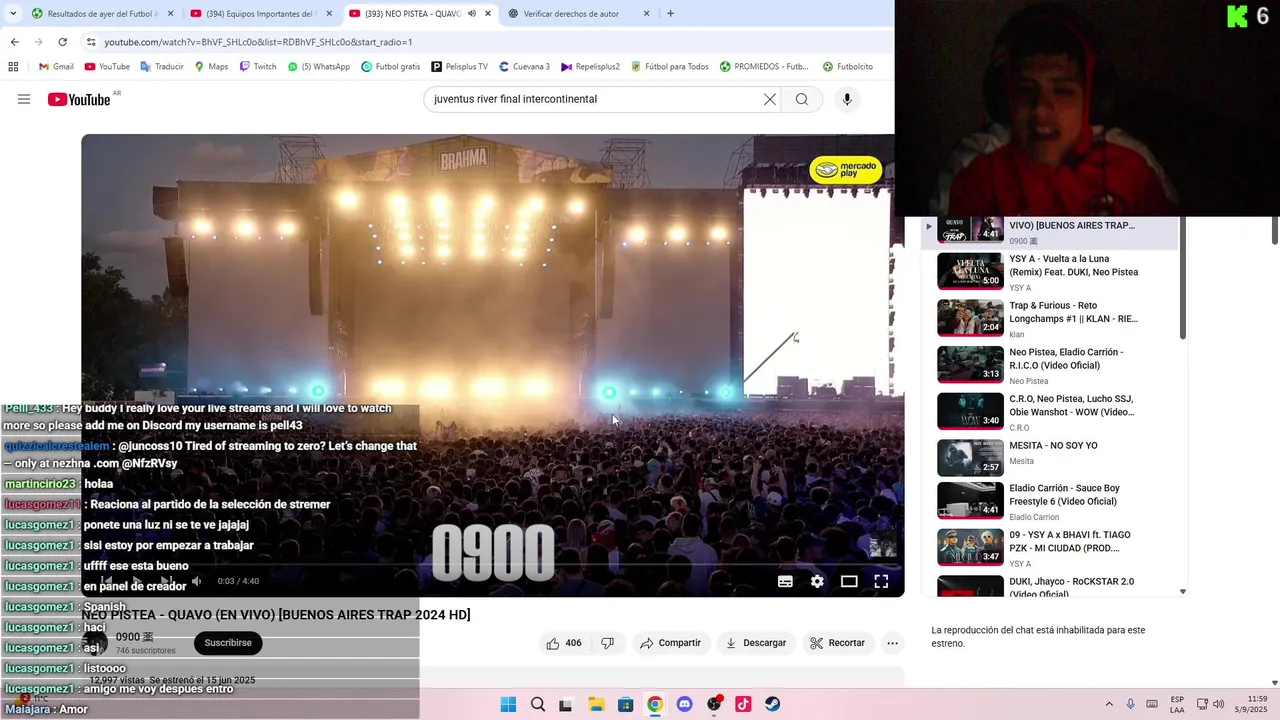Open the Gmail bookmark

(56, 67)
